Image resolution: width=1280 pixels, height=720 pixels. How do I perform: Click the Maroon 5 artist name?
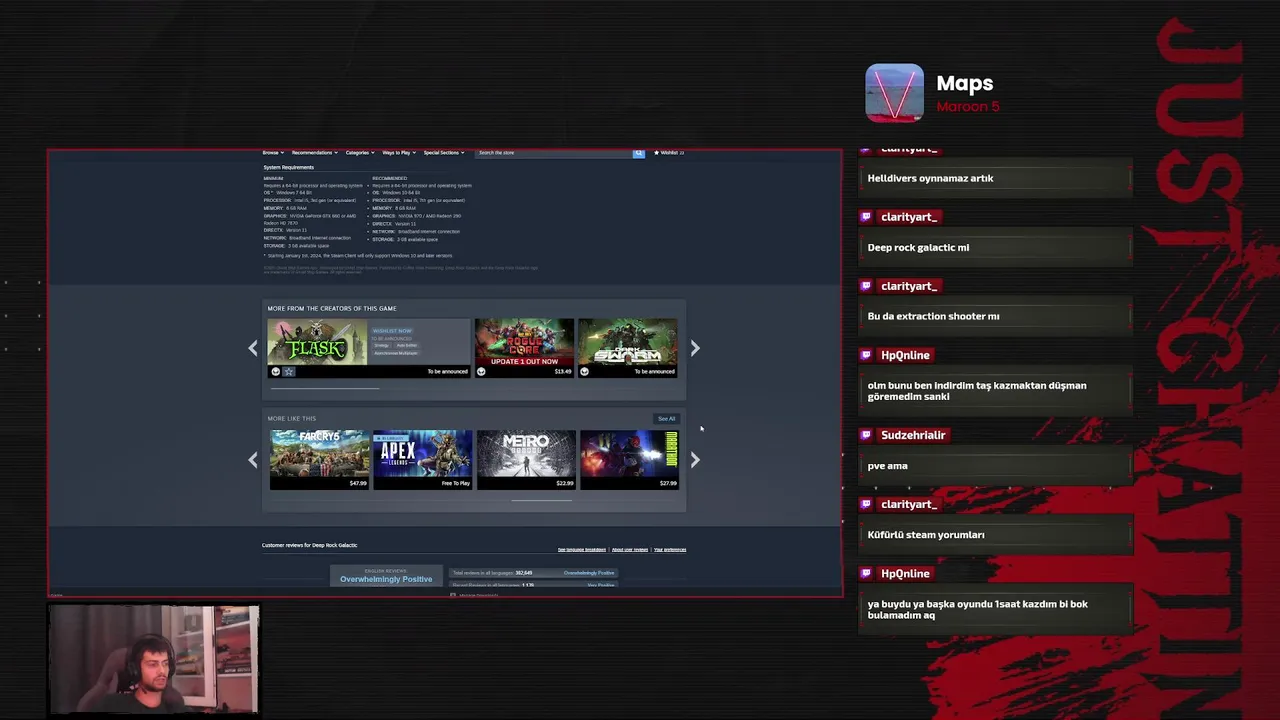pyautogui.click(x=968, y=107)
